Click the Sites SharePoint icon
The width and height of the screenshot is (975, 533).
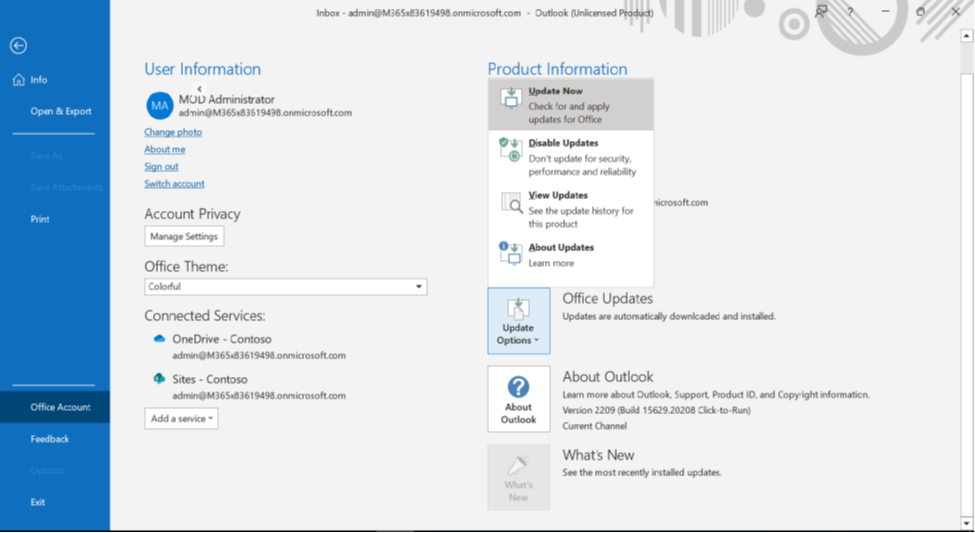[x=159, y=379]
